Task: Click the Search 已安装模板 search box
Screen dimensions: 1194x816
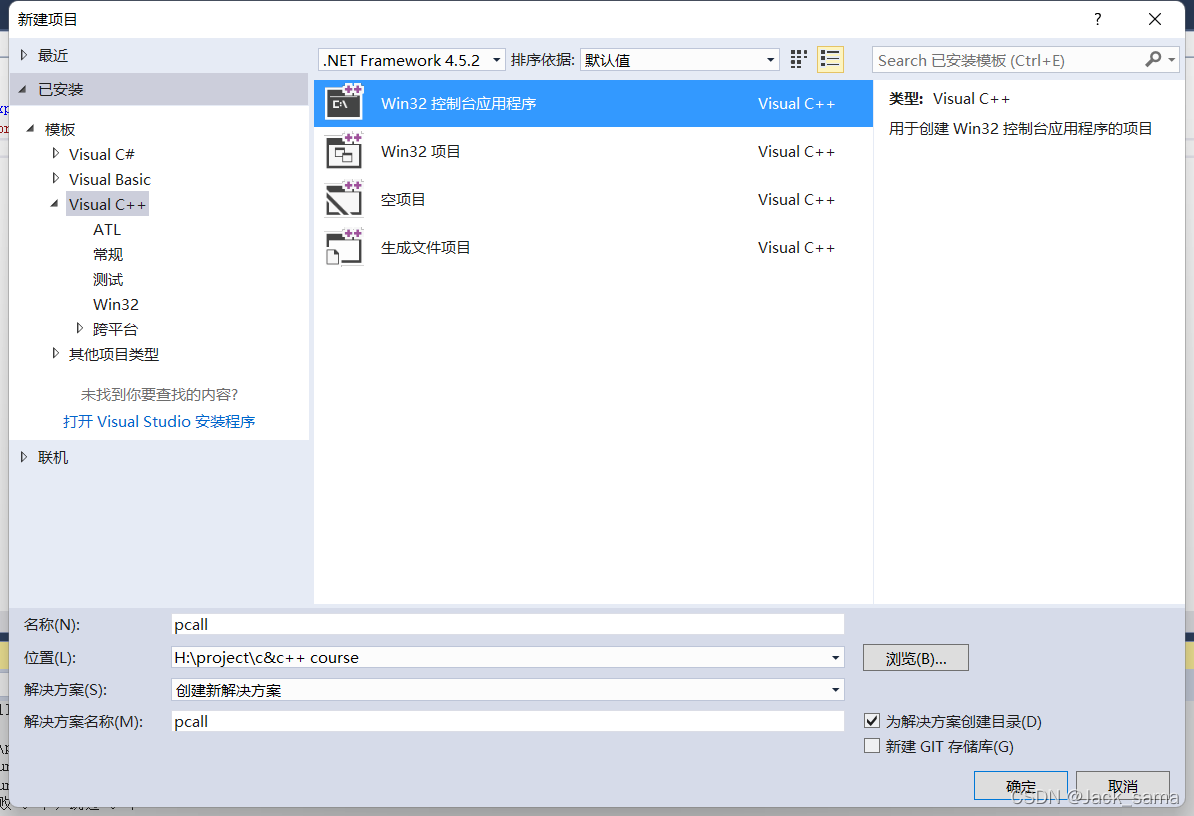Action: 1008,60
